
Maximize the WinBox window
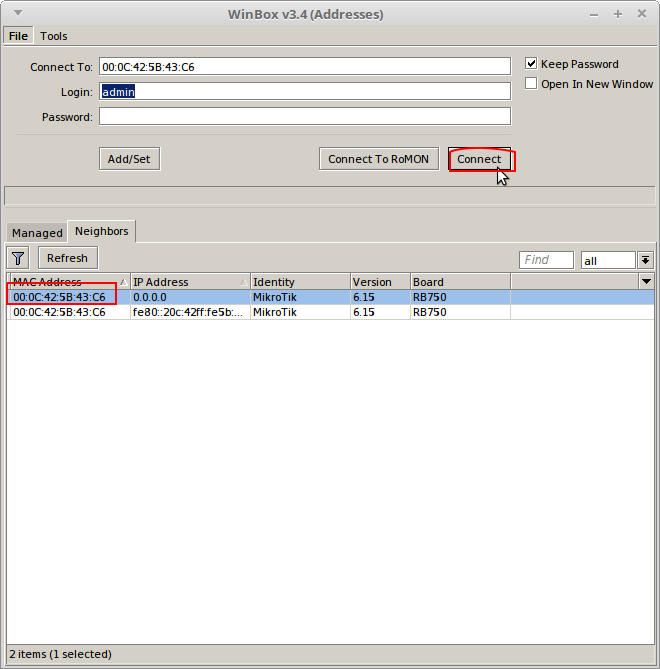[x=618, y=14]
